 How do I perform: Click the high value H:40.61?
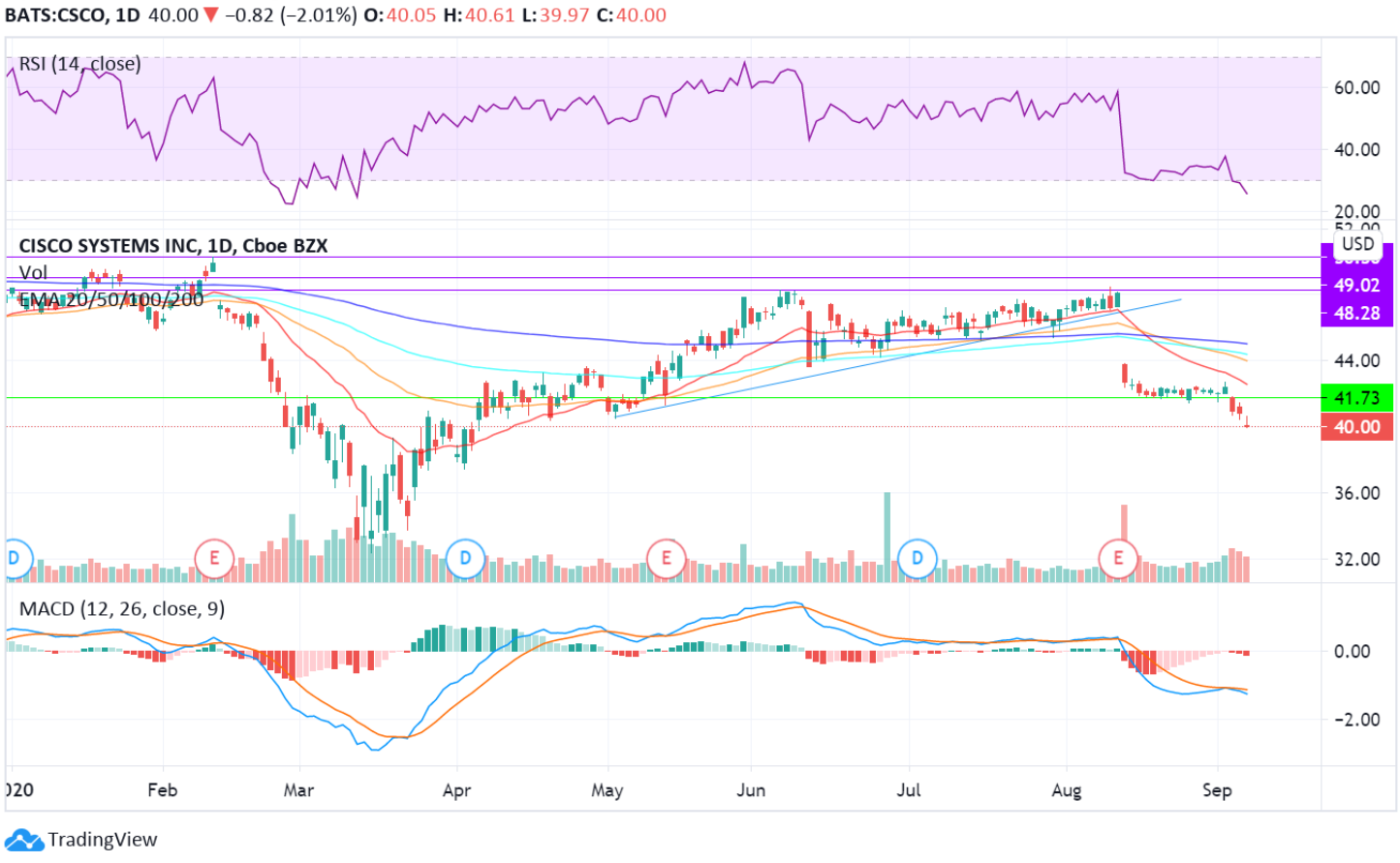pos(479,15)
